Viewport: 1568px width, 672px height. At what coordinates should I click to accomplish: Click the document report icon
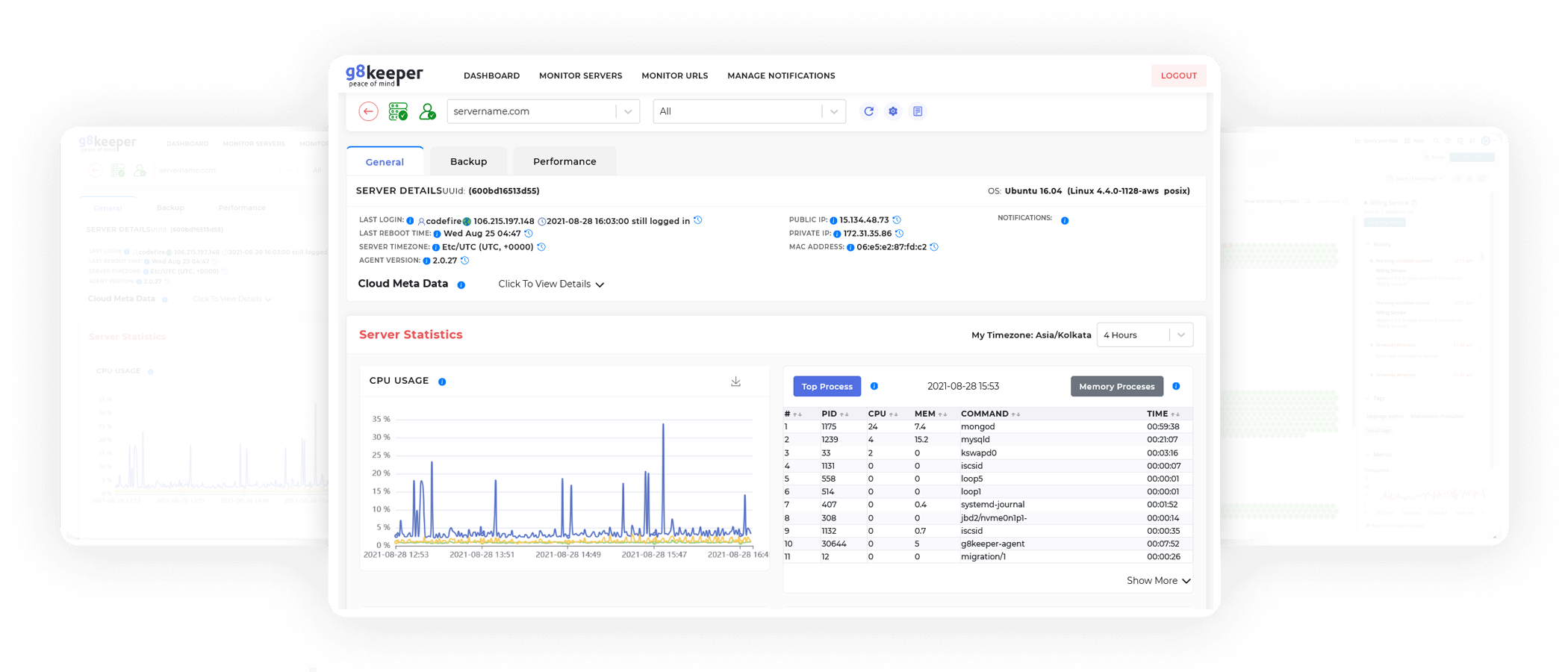coord(918,111)
